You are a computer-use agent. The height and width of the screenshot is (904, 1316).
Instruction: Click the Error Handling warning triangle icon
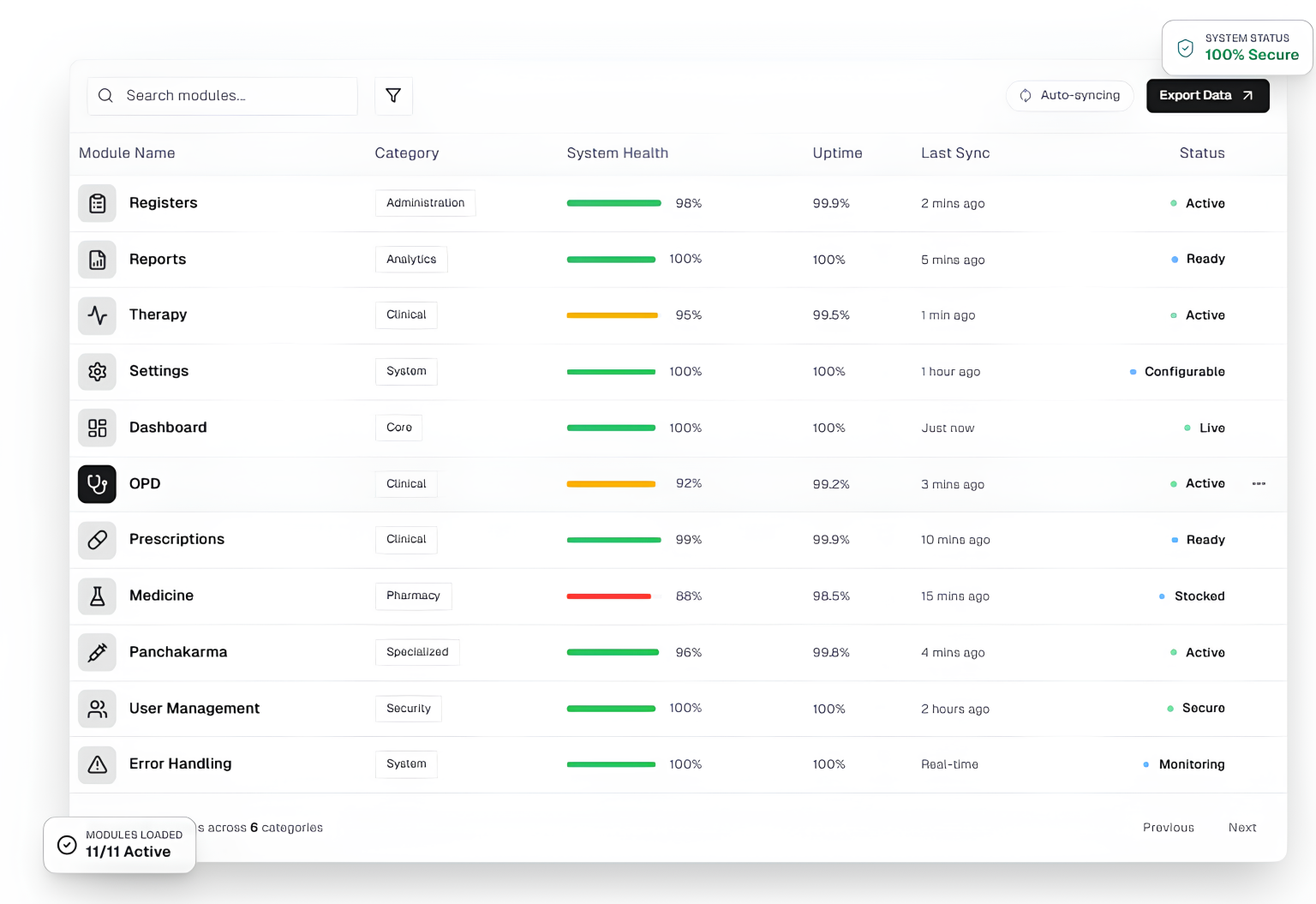pos(97,764)
